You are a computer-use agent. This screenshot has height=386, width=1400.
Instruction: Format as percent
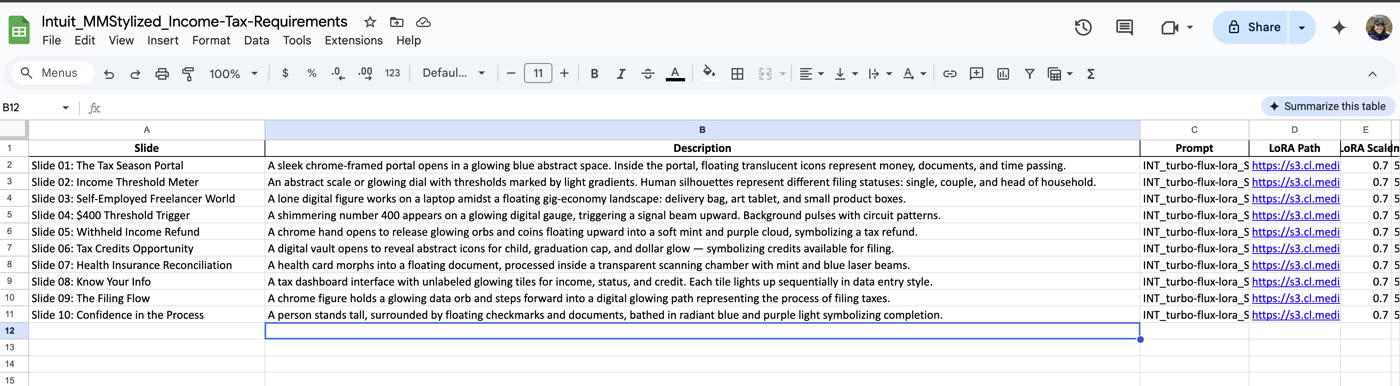pyautogui.click(x=312, y=74)
